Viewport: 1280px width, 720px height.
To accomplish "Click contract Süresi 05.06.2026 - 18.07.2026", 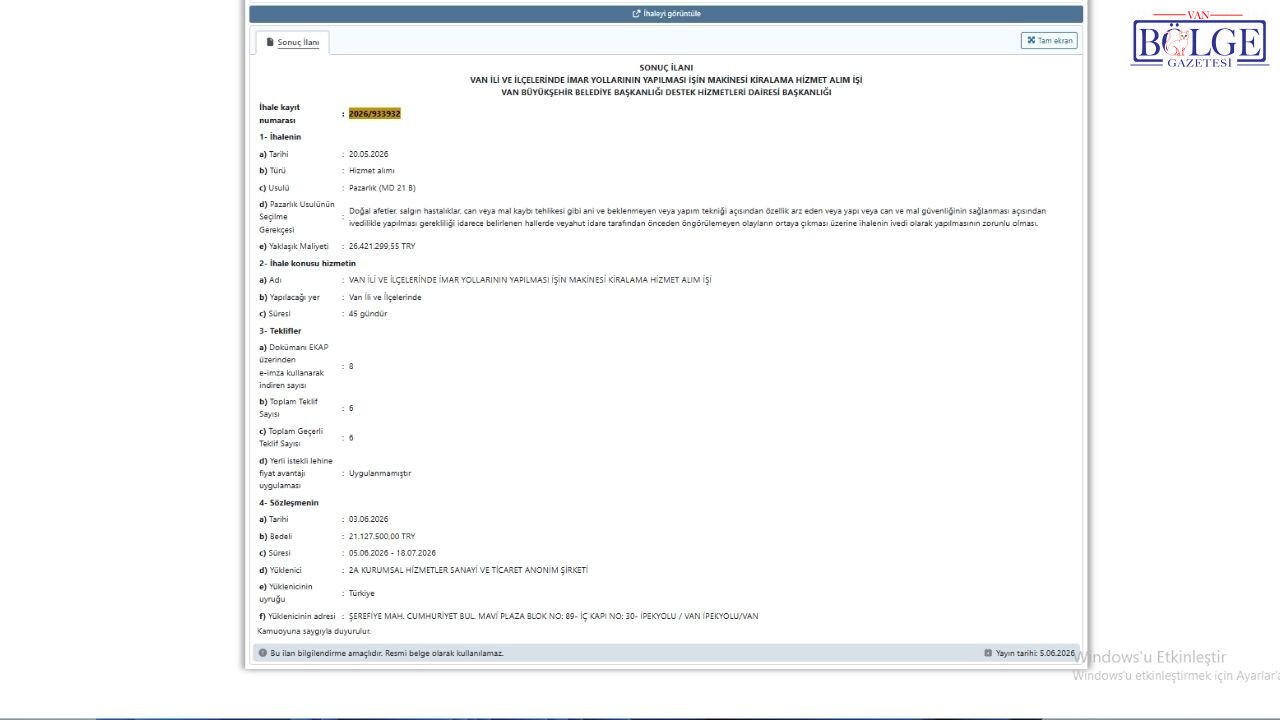I will click(x=392, y=553).
